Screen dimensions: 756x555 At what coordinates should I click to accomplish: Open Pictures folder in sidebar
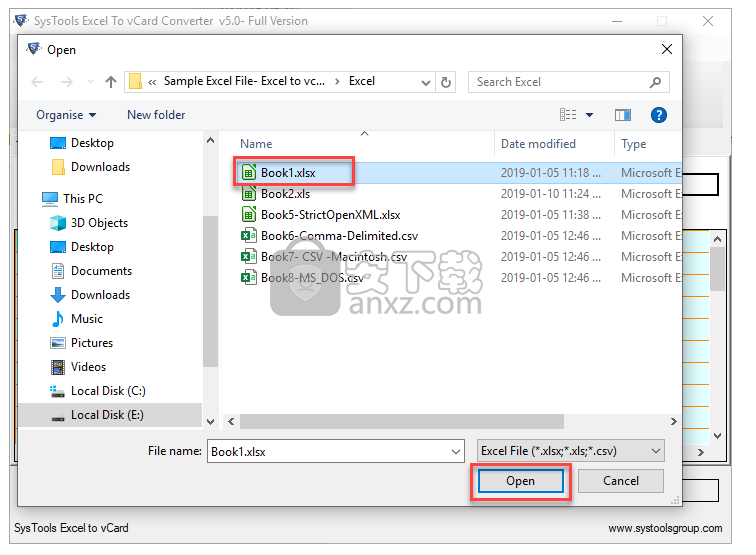[82, 343]
